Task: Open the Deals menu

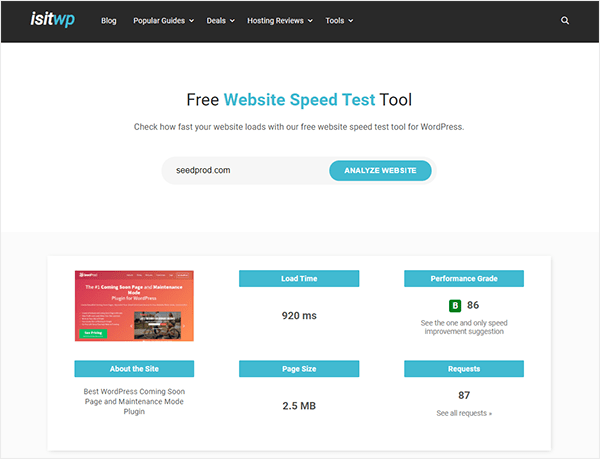Action: (220, 21)
